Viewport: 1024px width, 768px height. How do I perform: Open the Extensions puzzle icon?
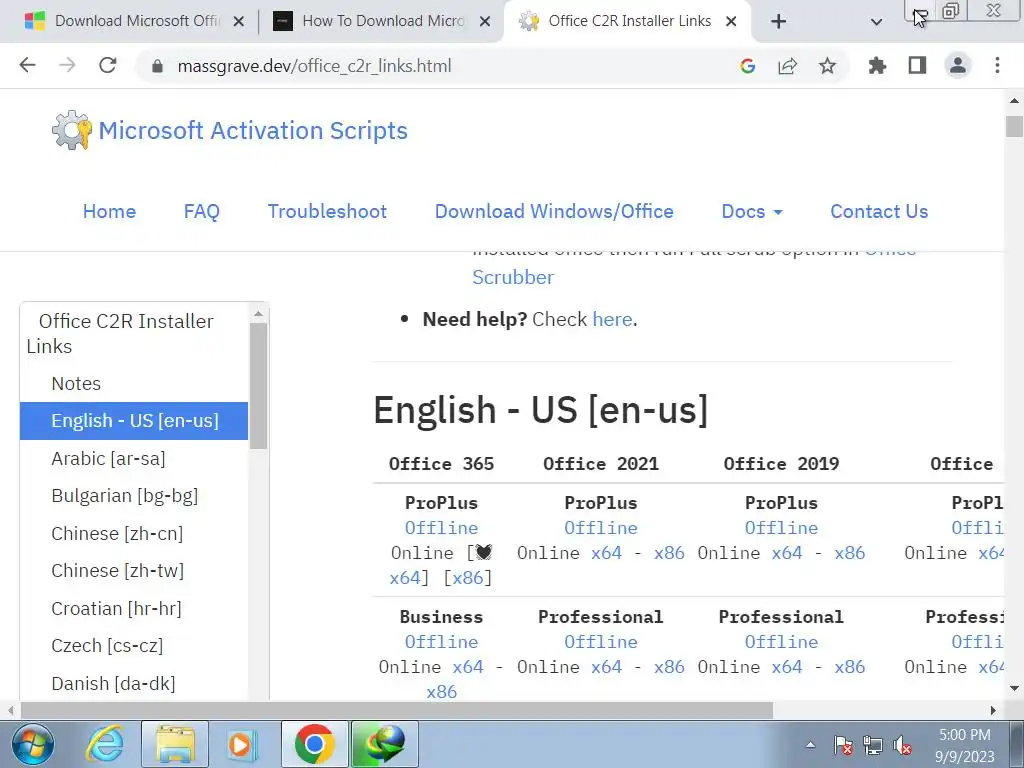point(877,65)
